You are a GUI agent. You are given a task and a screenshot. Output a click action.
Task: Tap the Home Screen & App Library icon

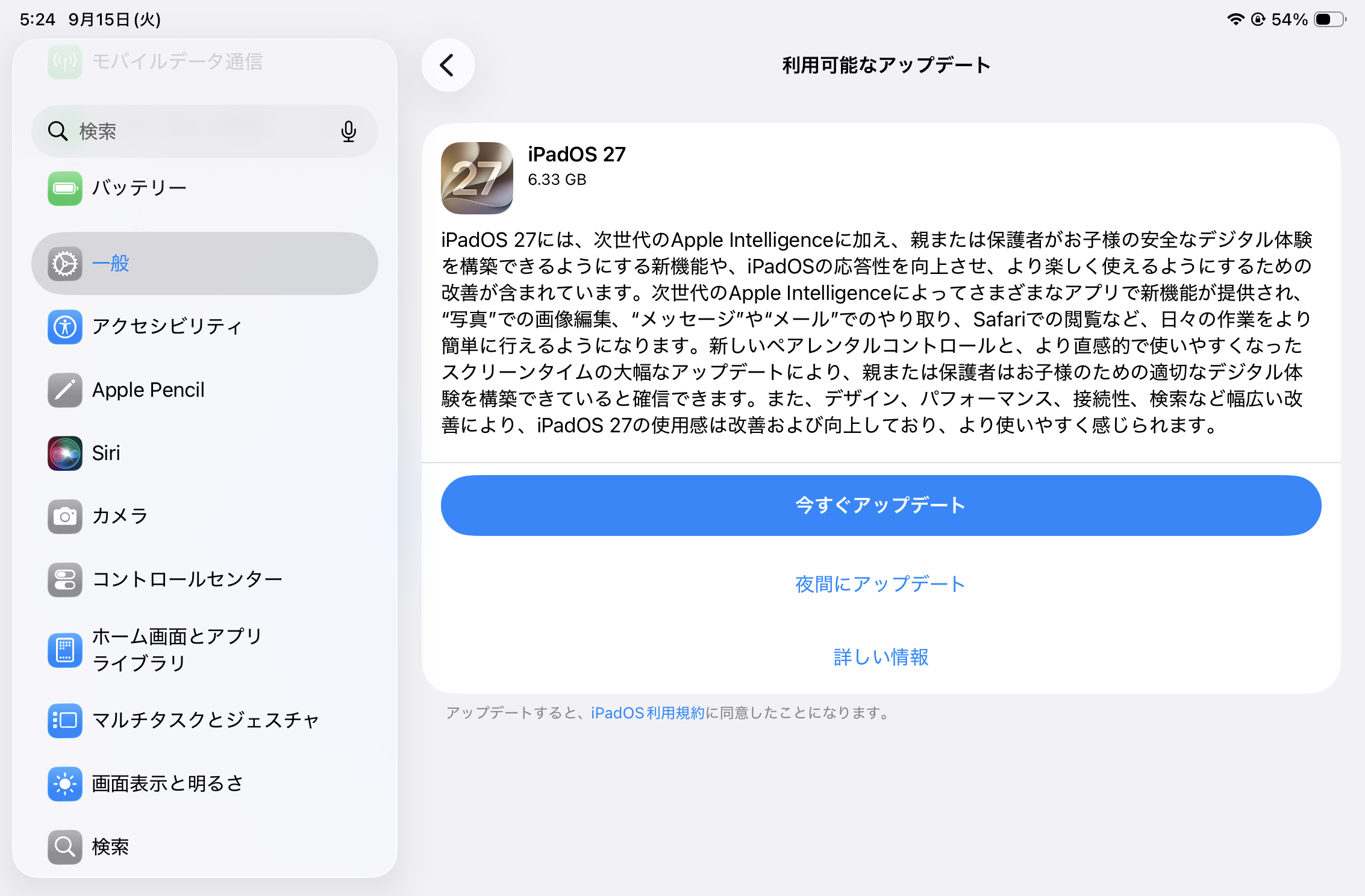click(65, 650)
